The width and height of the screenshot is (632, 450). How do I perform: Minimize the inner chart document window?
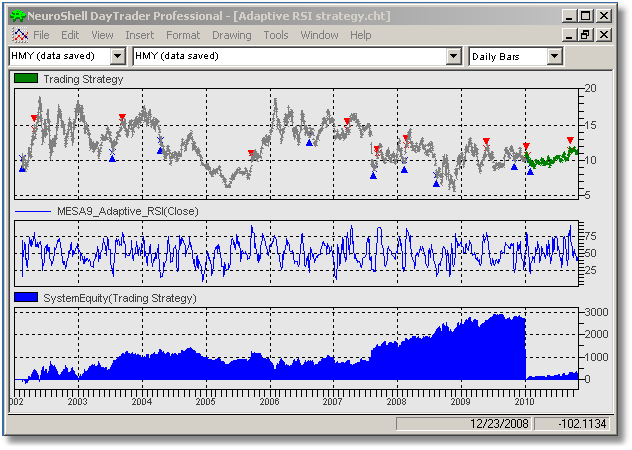coord(569,35)
